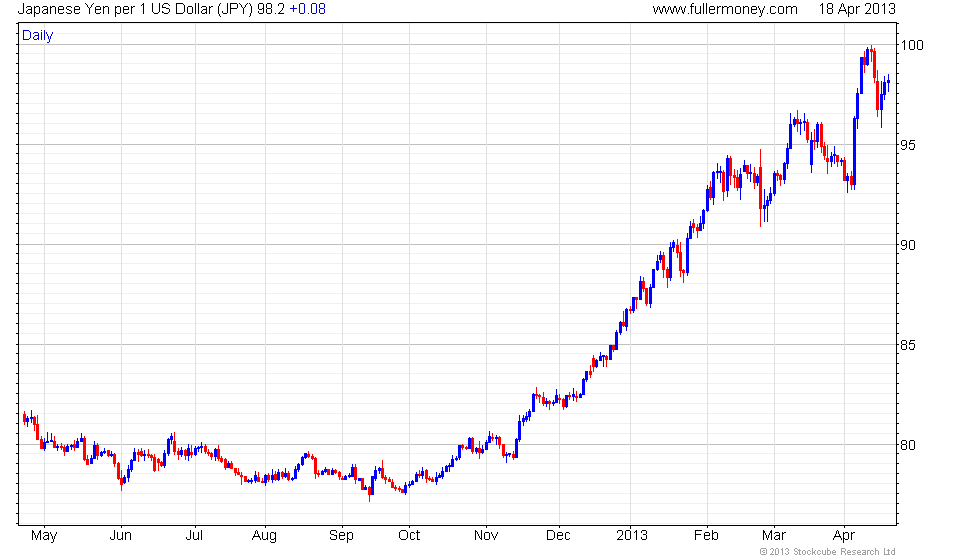980x560 pixels.
Task: Click the '100' price axis label
Action: 912,45
